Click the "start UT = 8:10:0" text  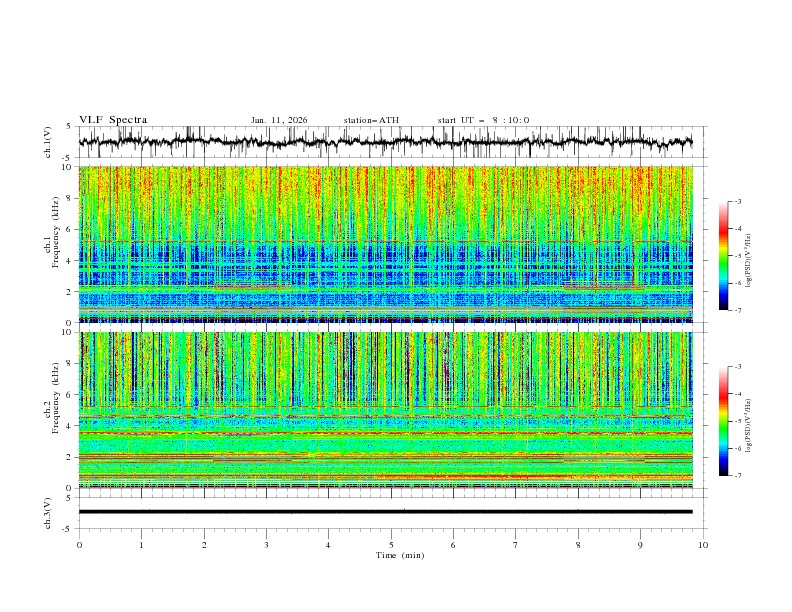(x=483, y=120)
